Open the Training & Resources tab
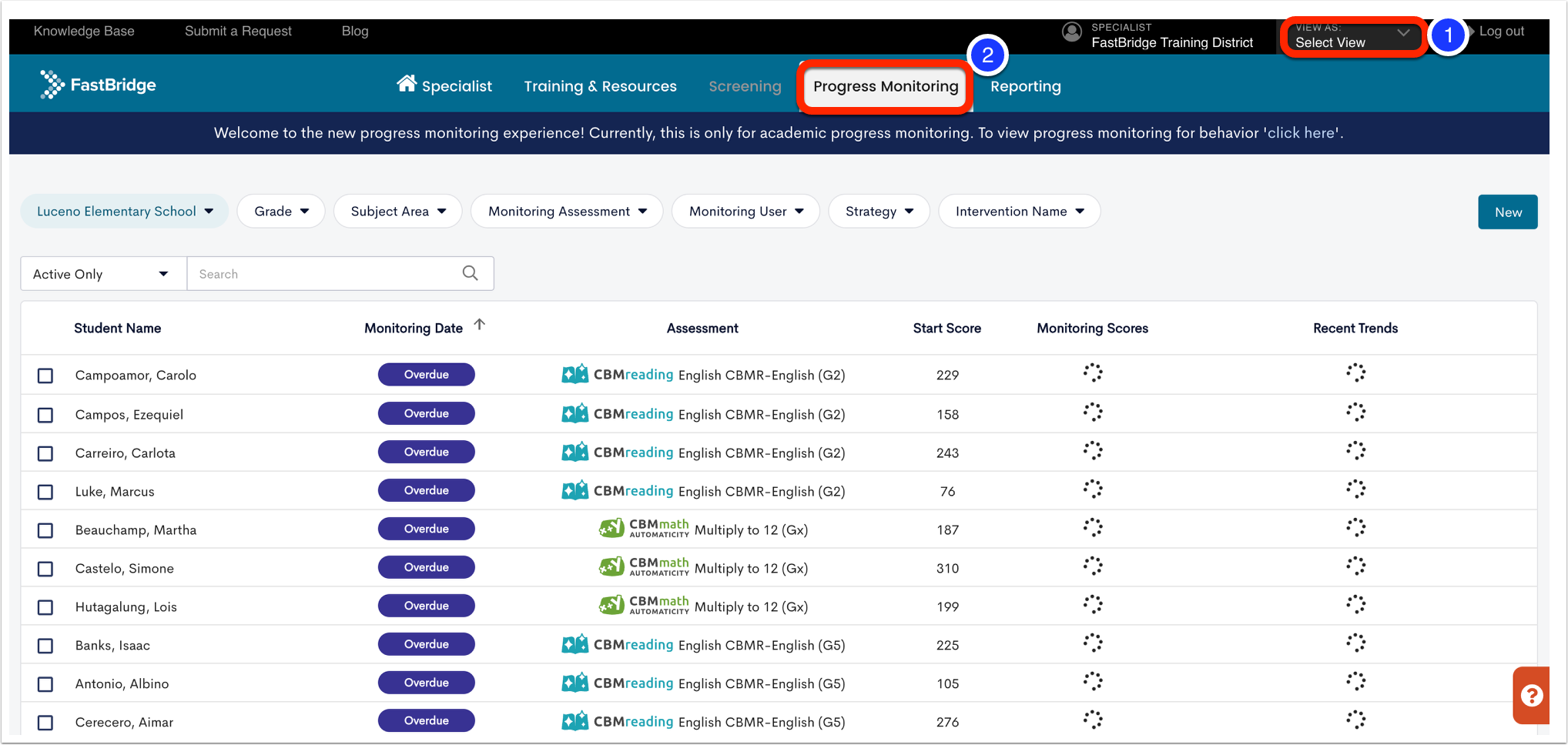This screenshot has height=745, width=1568. tap(600, 86)
